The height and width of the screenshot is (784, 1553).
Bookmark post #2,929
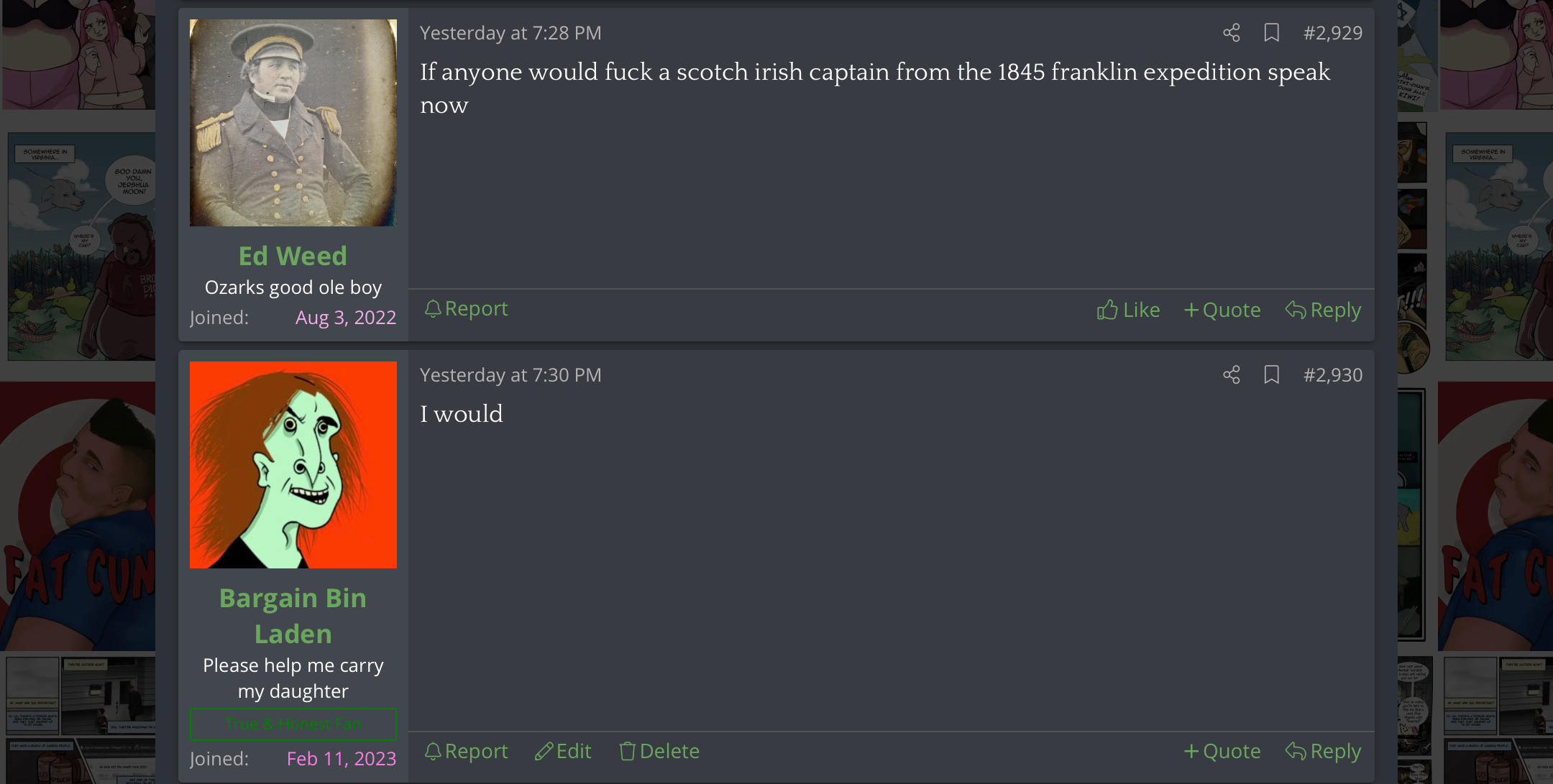click(1271, 32)
